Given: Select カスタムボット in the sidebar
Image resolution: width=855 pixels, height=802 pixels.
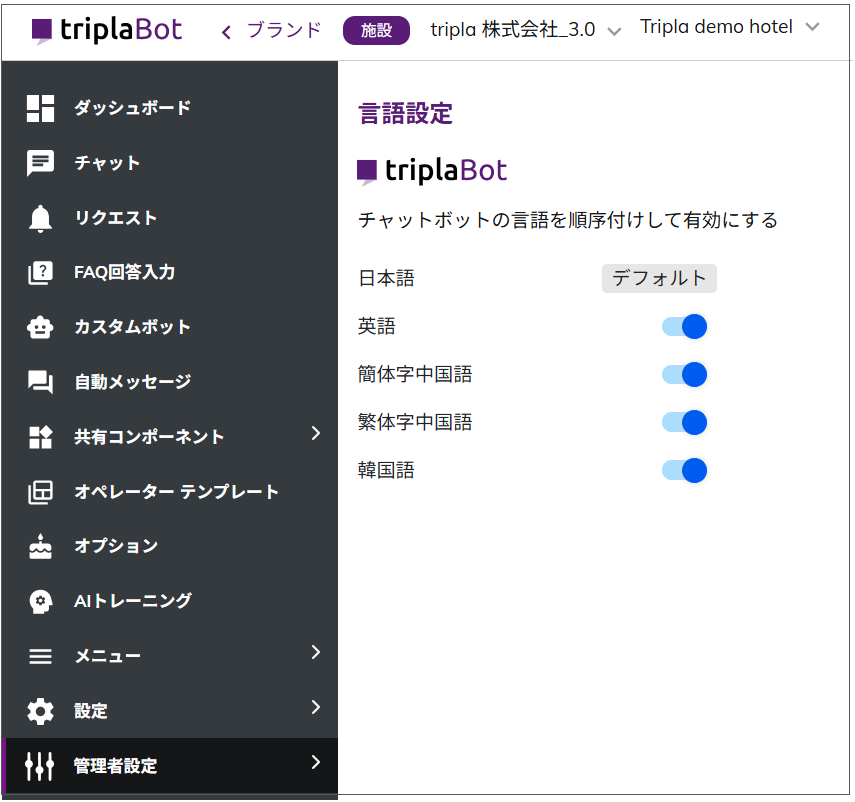Looking at the screenshot, I should pyautogui.click(x=170, y=327).
